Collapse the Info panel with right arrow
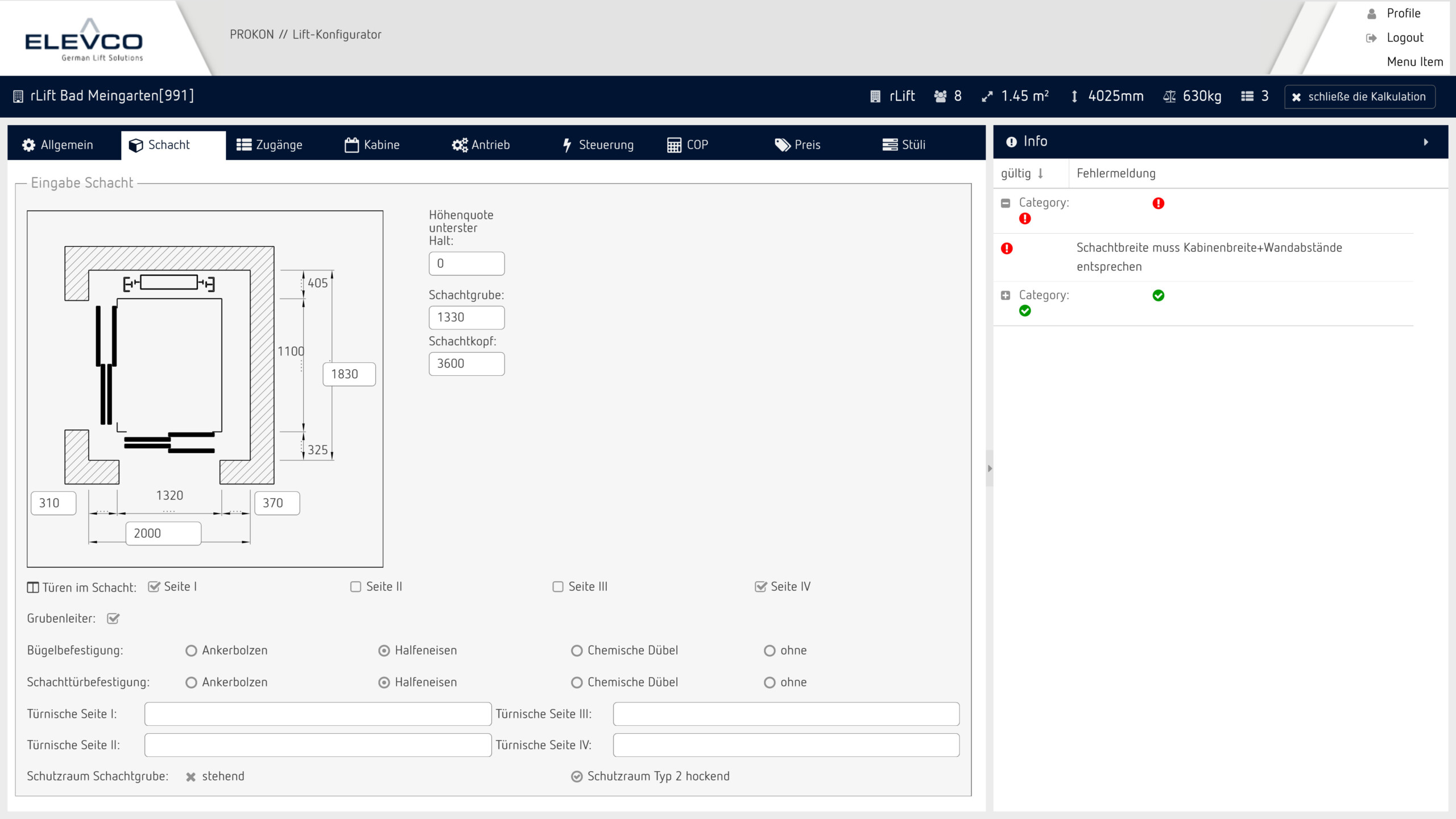 pyautogui.click(x=1426, y=142)
